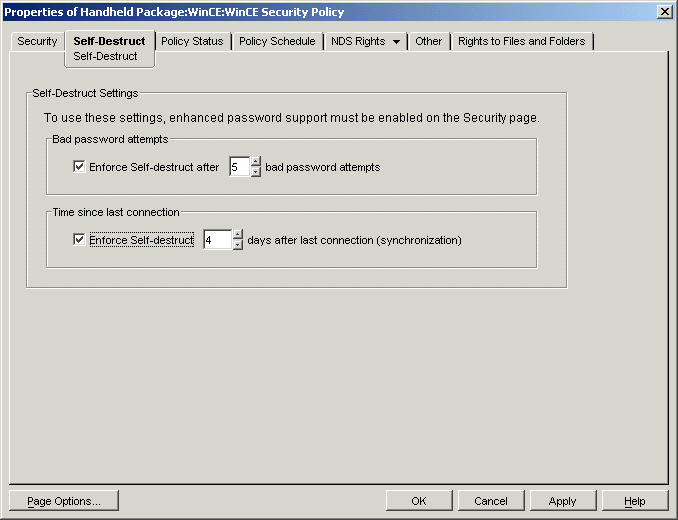Close the Properties dialog window

(x=664, y=11)
